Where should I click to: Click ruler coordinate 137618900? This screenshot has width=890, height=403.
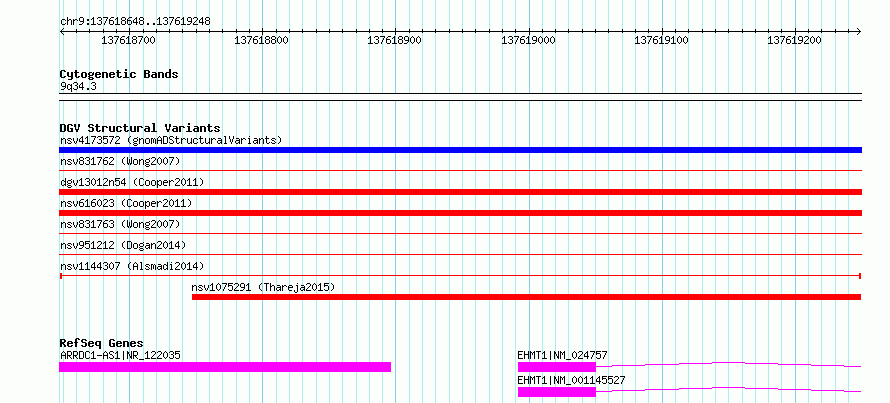coord(394,40)
